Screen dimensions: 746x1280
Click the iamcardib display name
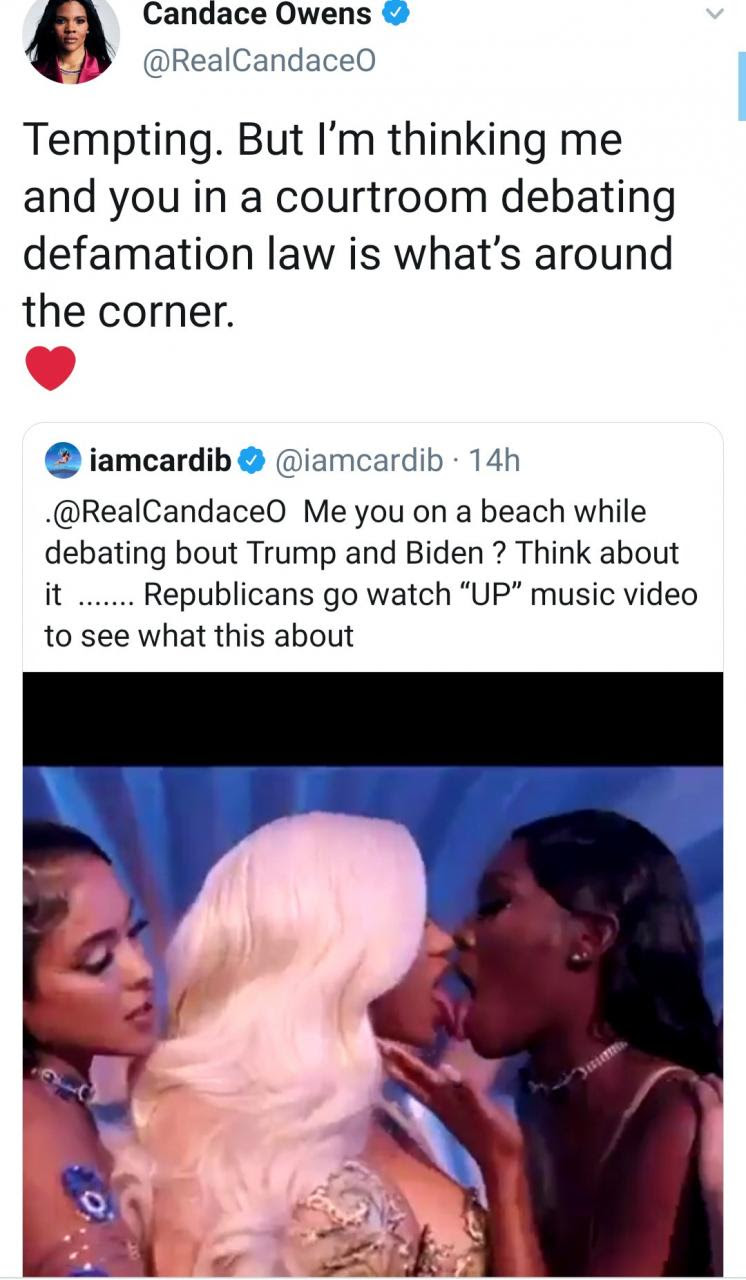tap(161, 460)
